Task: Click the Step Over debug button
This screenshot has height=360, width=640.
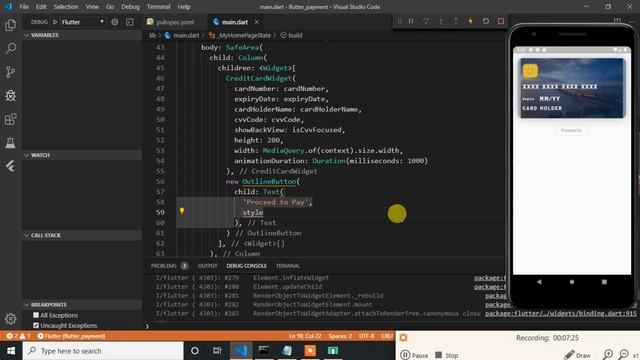Action: (426, 21)
